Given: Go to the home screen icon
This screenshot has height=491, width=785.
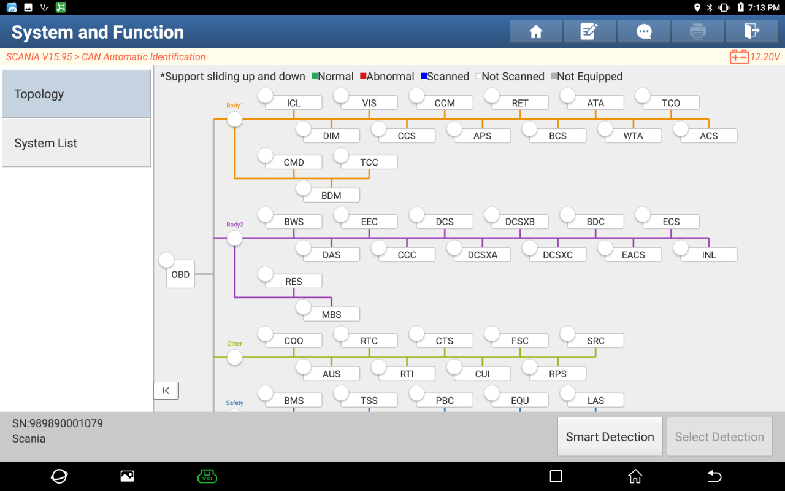Looking at the screenshot, I should pyautogui.click(x=536, y=32).
